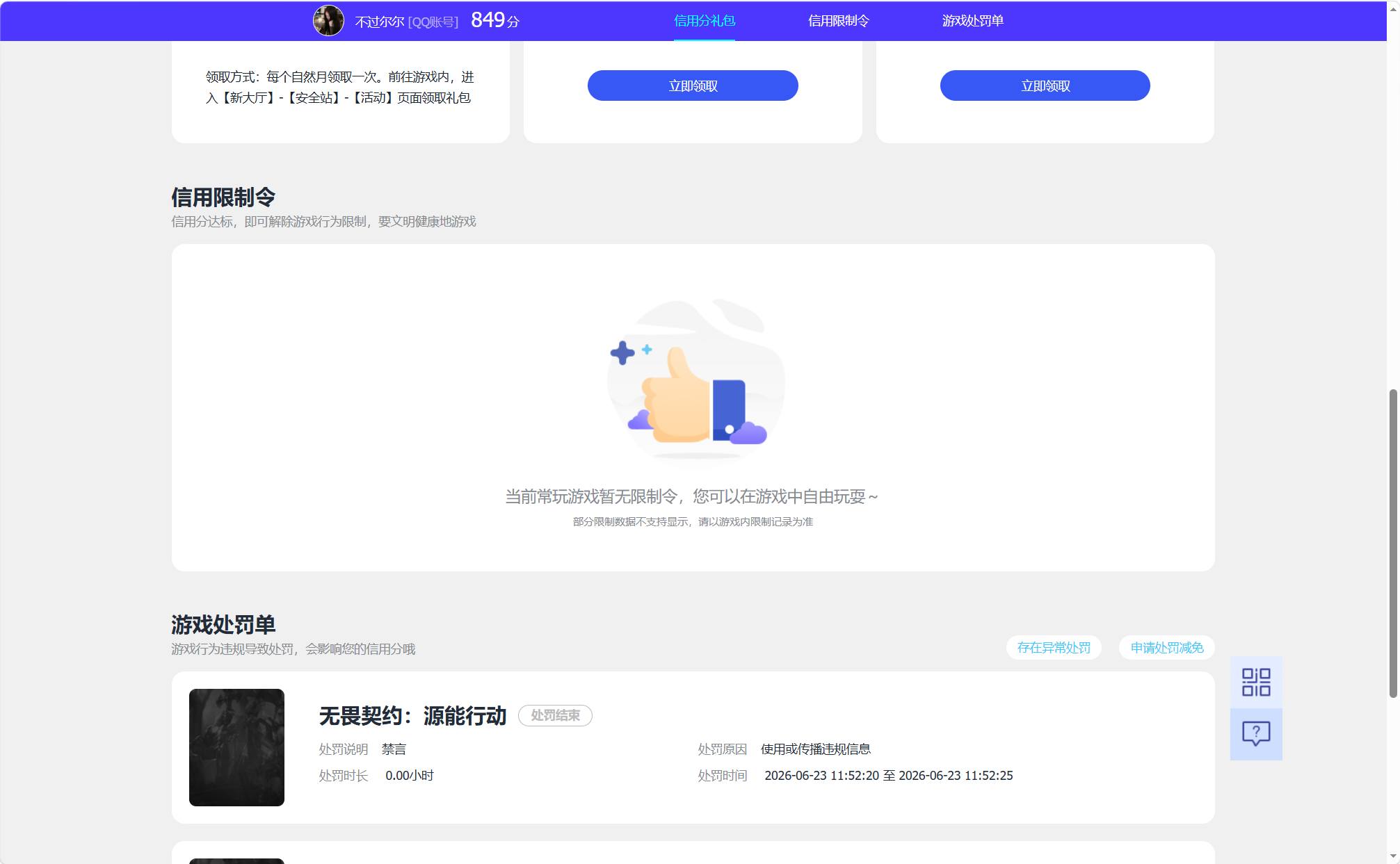
Task: Click the punishment time range text
Action: point(889,775)
